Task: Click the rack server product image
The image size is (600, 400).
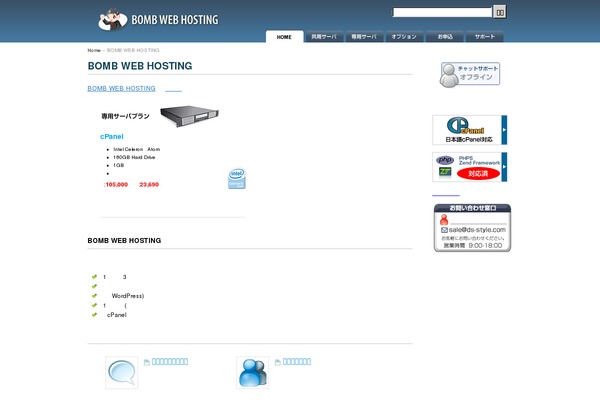Action: [189, 116]
